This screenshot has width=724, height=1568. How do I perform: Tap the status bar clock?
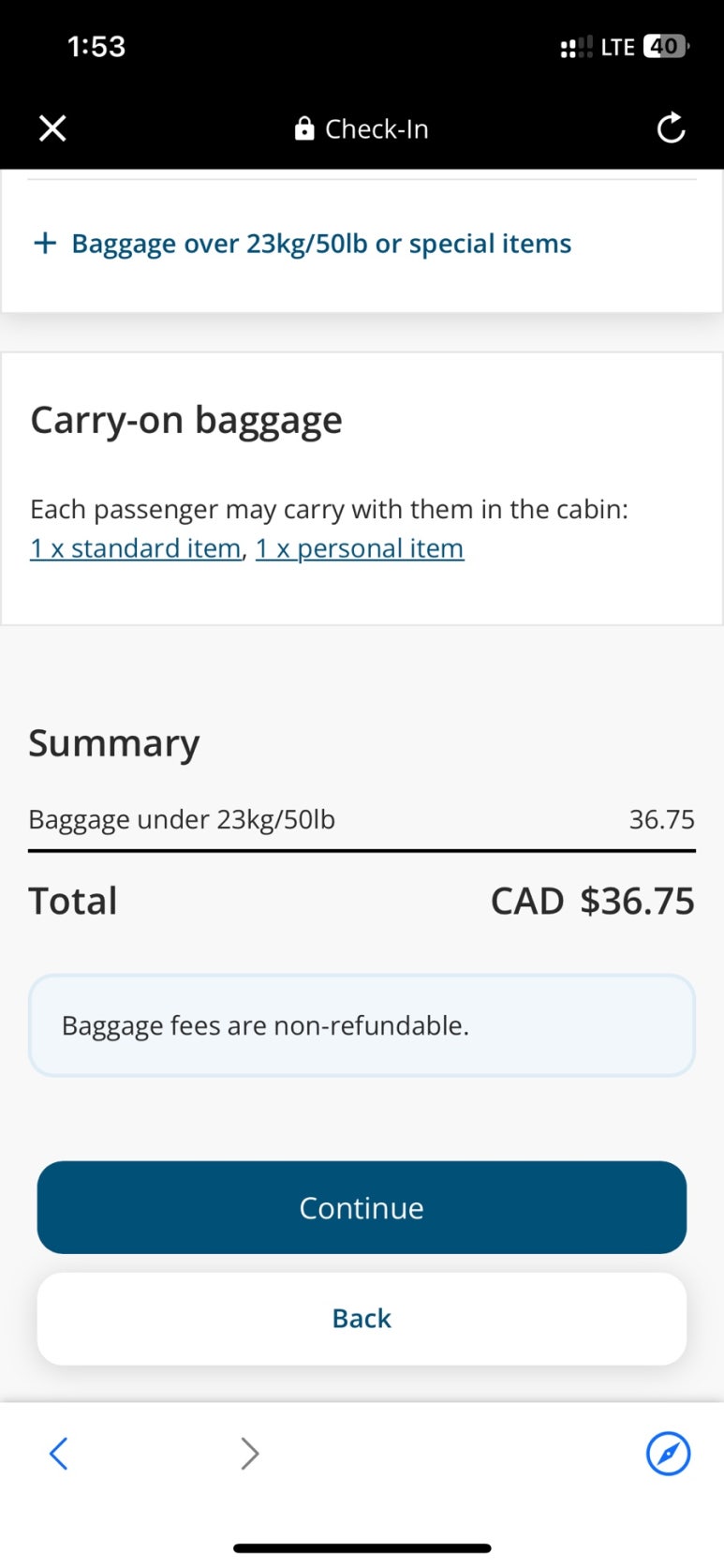point(96,46)
